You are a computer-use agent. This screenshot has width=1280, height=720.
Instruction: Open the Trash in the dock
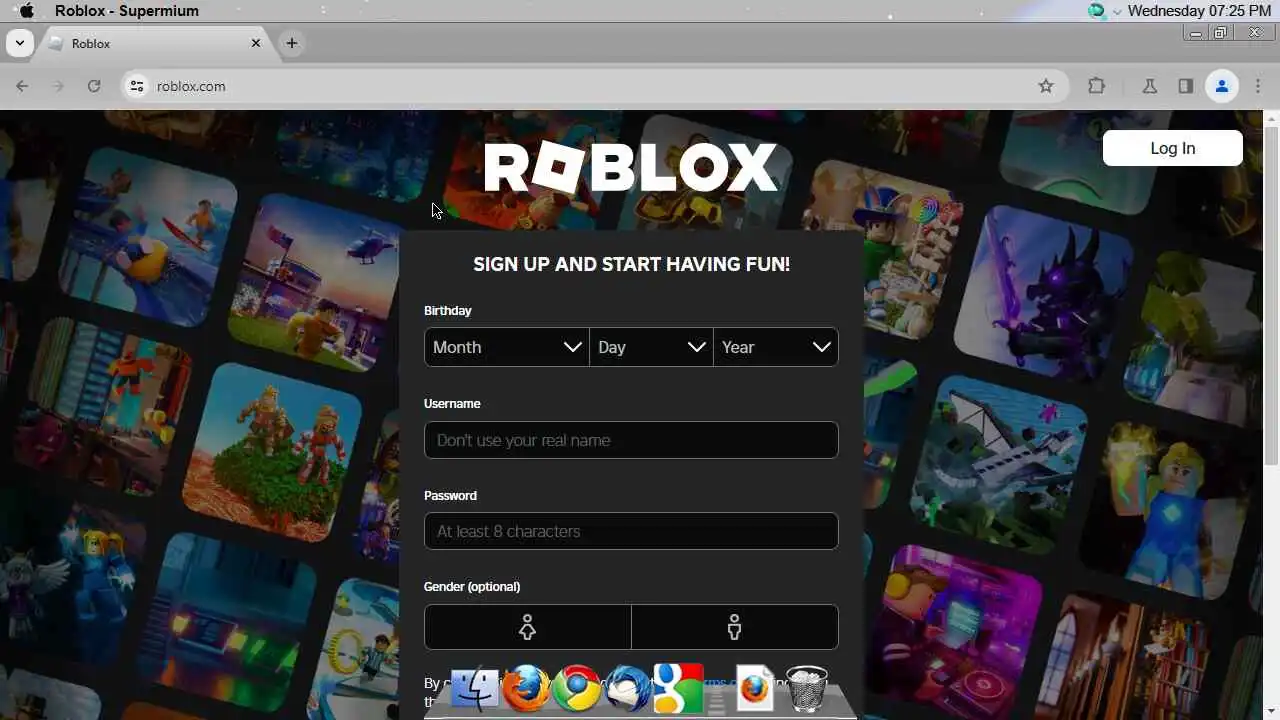pos(806,689)
